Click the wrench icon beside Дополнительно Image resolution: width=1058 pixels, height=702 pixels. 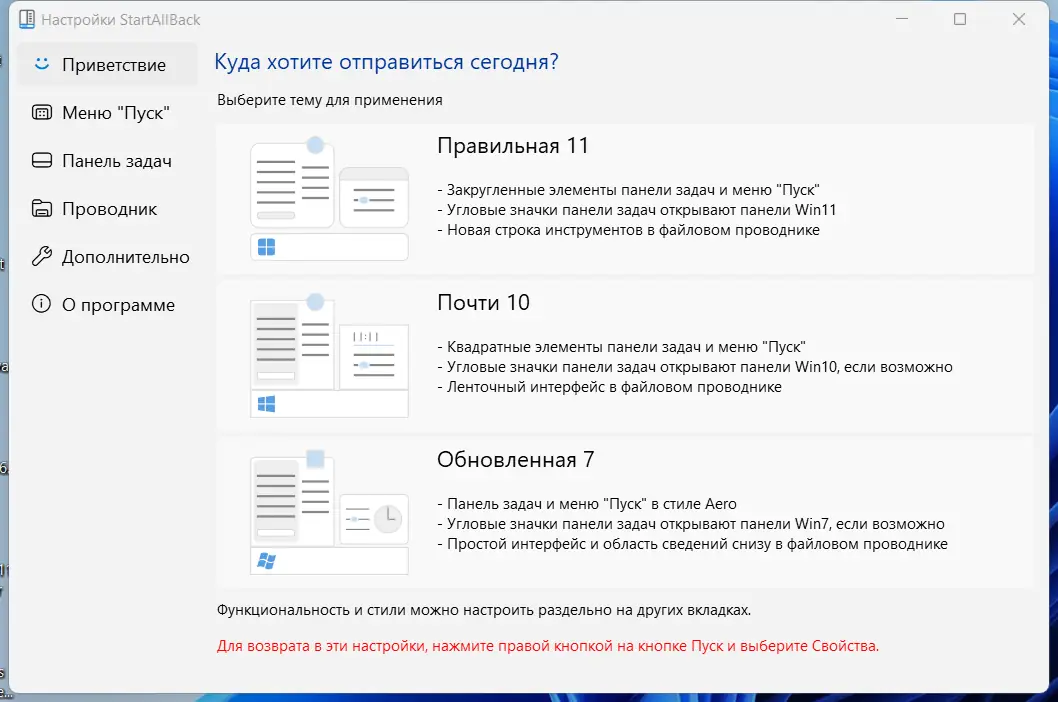tap(42, 256)
